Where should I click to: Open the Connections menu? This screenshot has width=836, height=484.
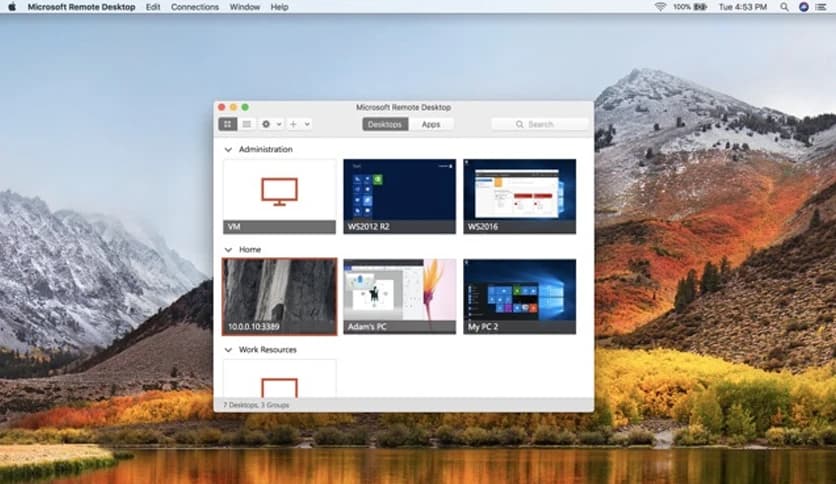coord(194,7)
